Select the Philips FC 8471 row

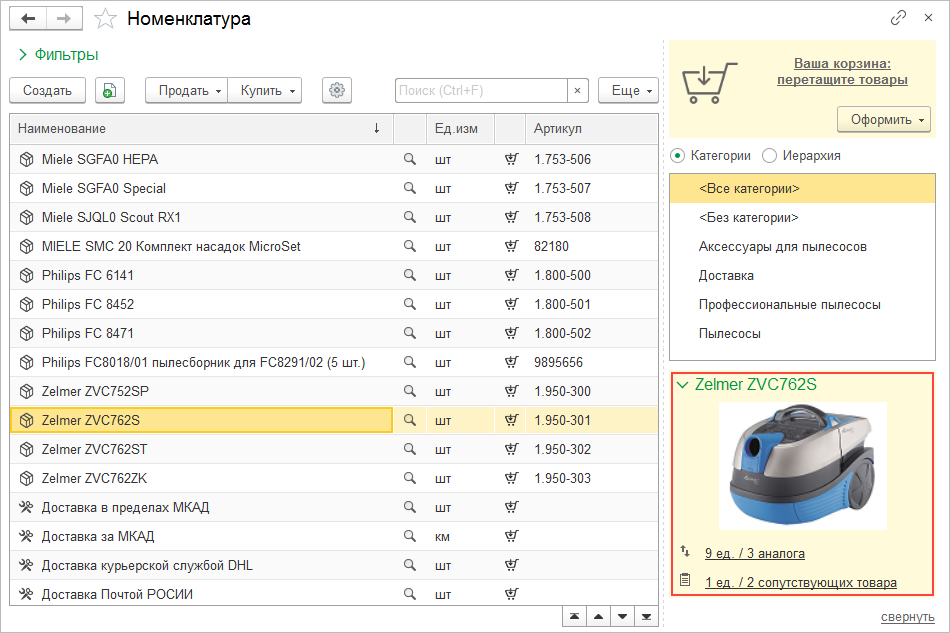(x=334, y=333)
